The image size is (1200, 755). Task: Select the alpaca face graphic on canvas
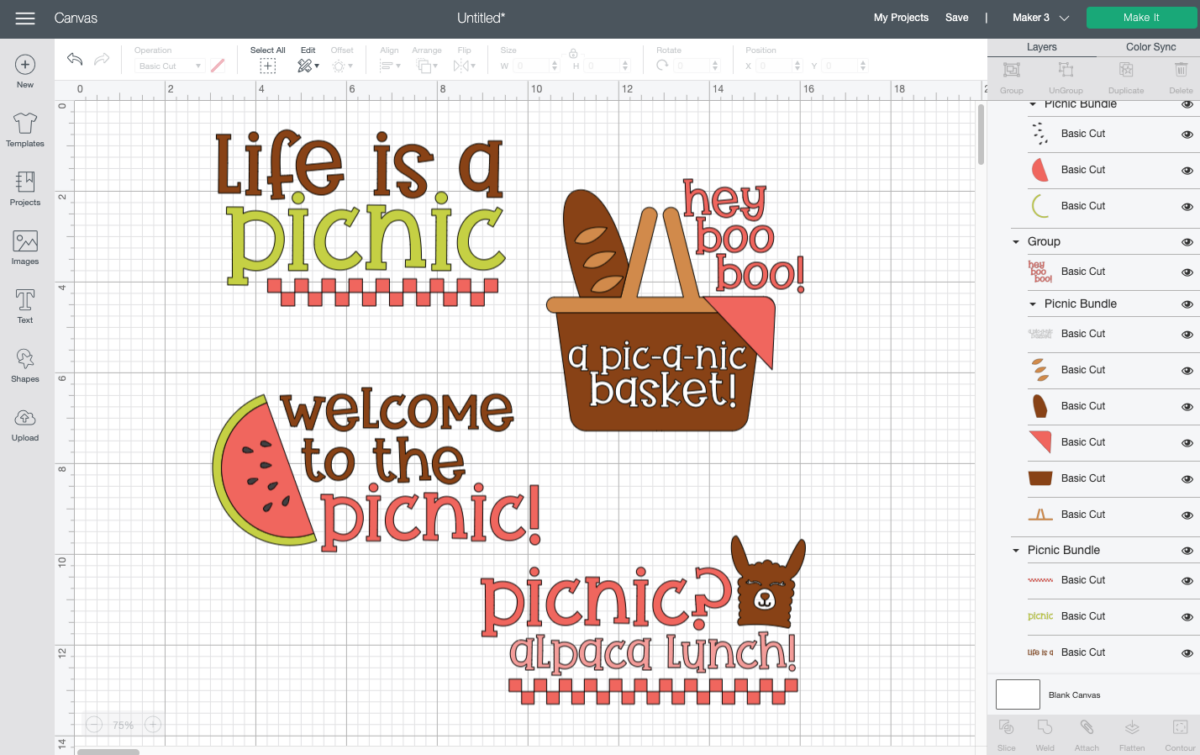(768, 582)
